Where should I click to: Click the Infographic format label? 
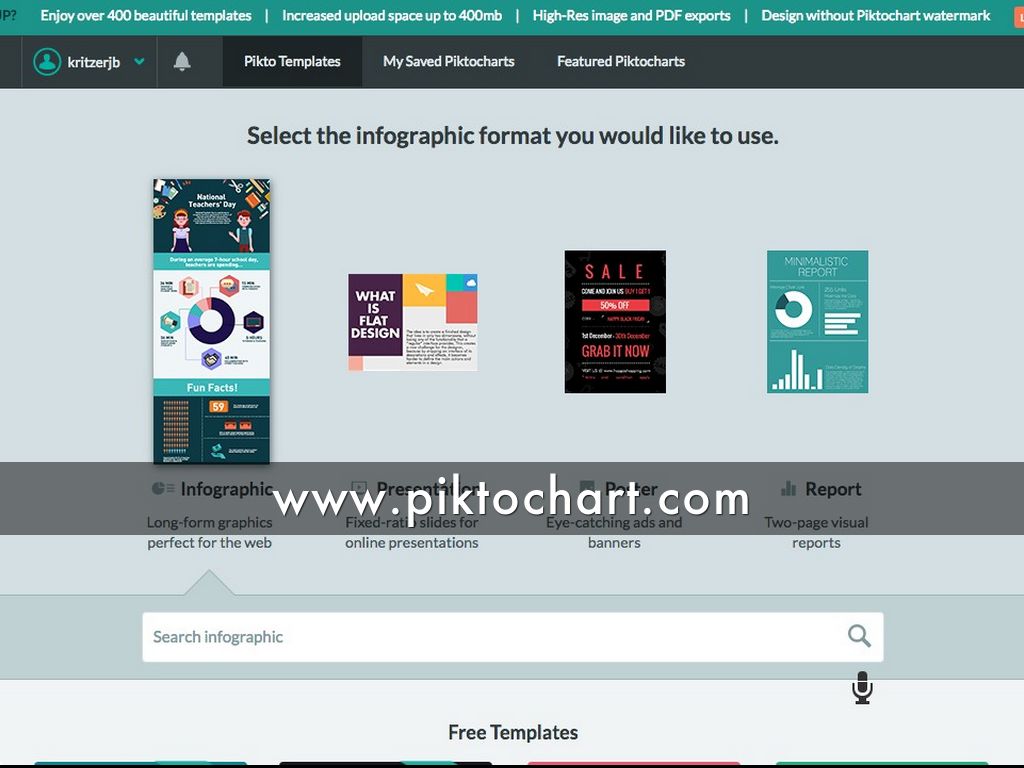[226, 489]
